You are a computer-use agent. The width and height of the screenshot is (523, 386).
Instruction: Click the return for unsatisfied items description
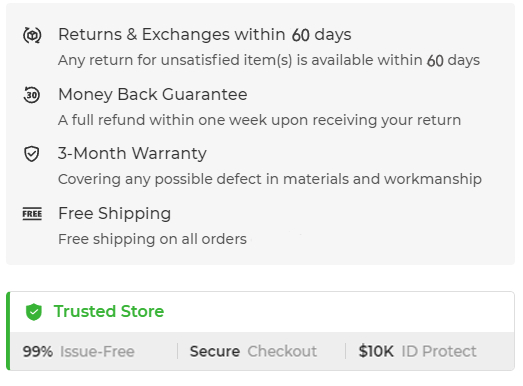(x=269, y=60)
